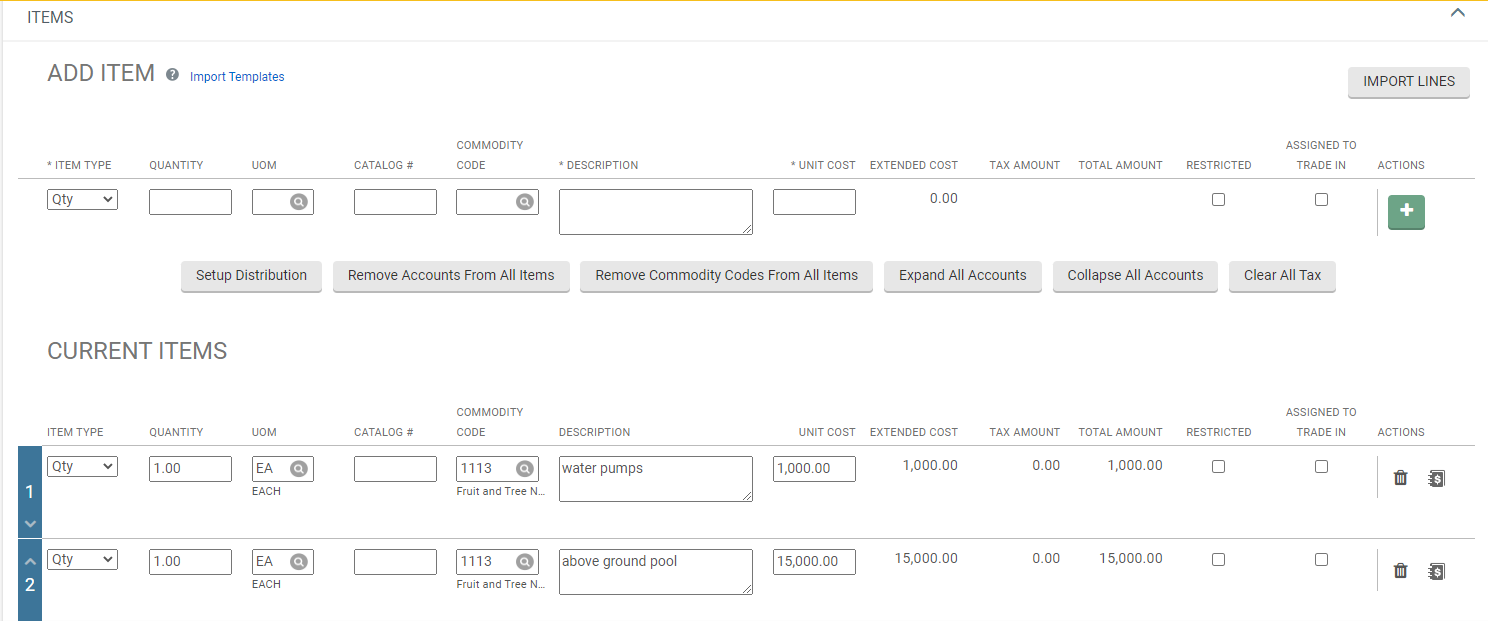1488x621 pixels.
Task: Delete the above ground pool item
Action: [x=1400, y=571]
